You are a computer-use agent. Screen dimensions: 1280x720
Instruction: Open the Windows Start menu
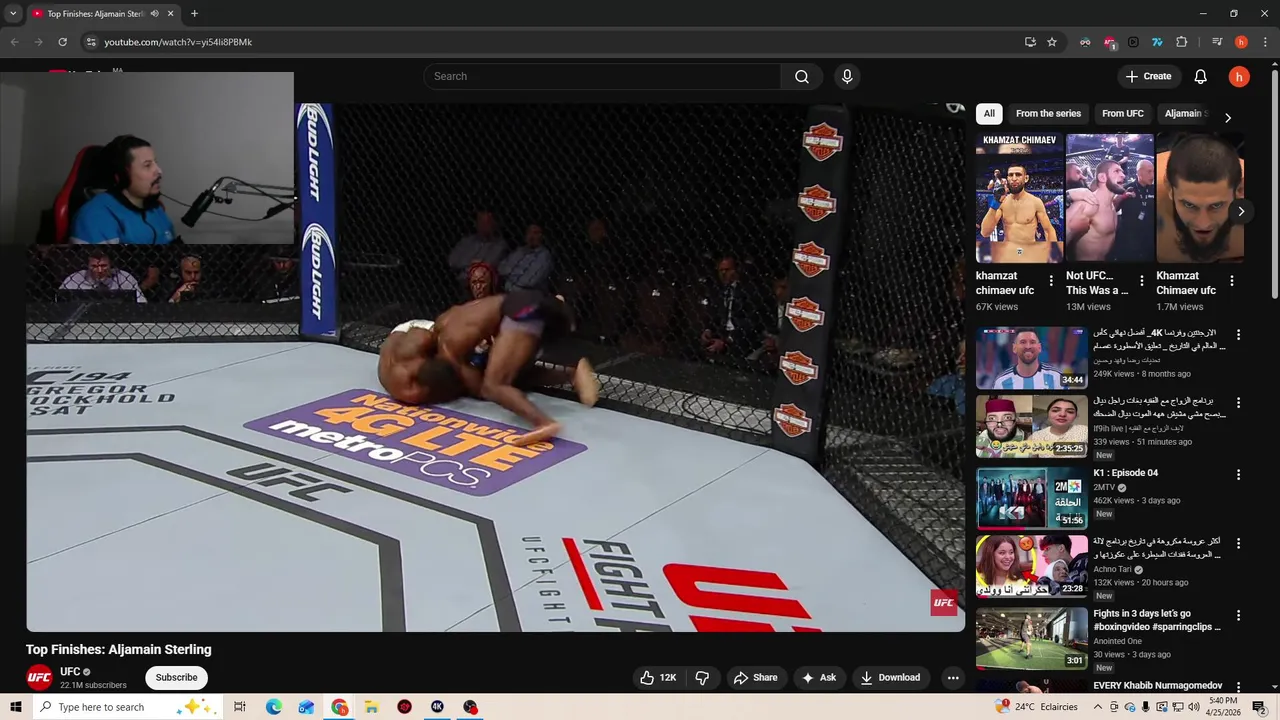point(15,707)
